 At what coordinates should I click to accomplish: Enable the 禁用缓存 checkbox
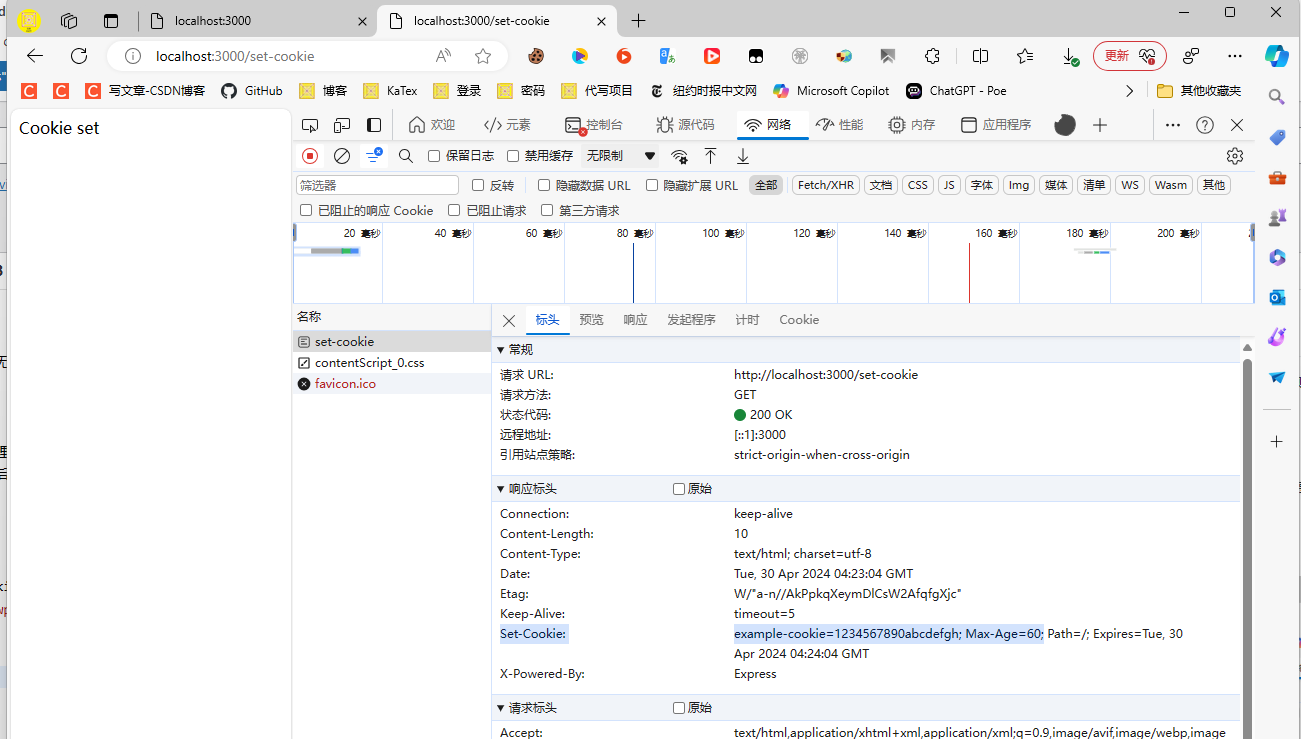tap(513, 156)
